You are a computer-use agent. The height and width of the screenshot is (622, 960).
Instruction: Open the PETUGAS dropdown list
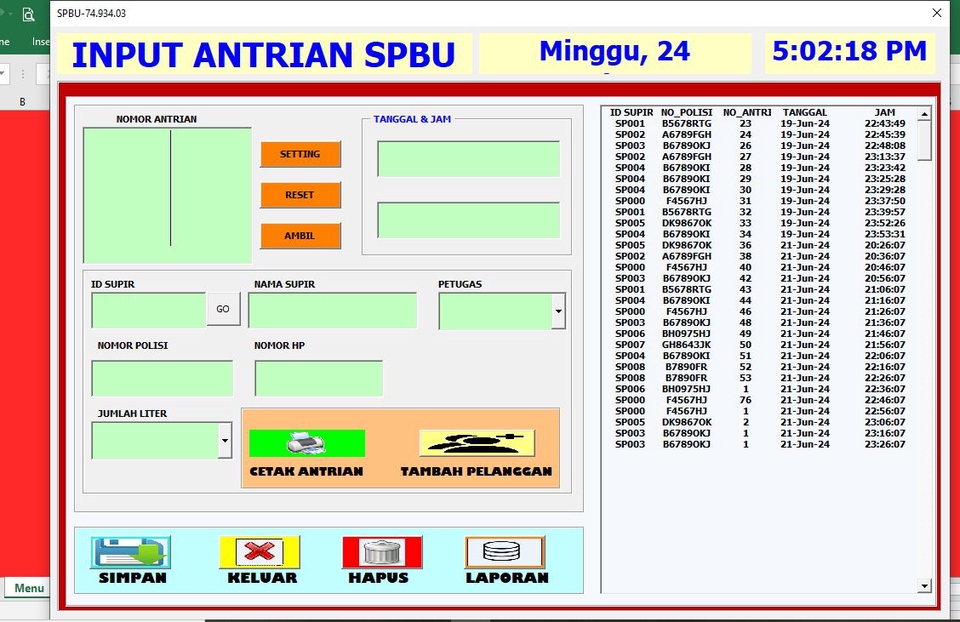click(557, 312)
